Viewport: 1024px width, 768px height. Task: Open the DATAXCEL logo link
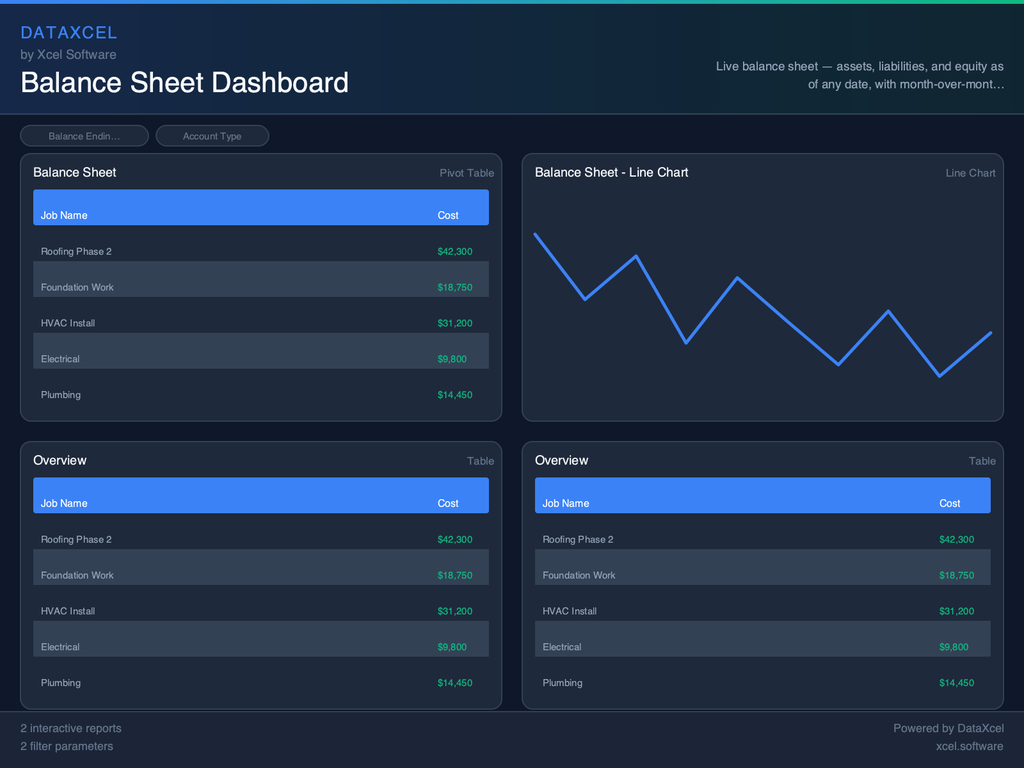69,32
